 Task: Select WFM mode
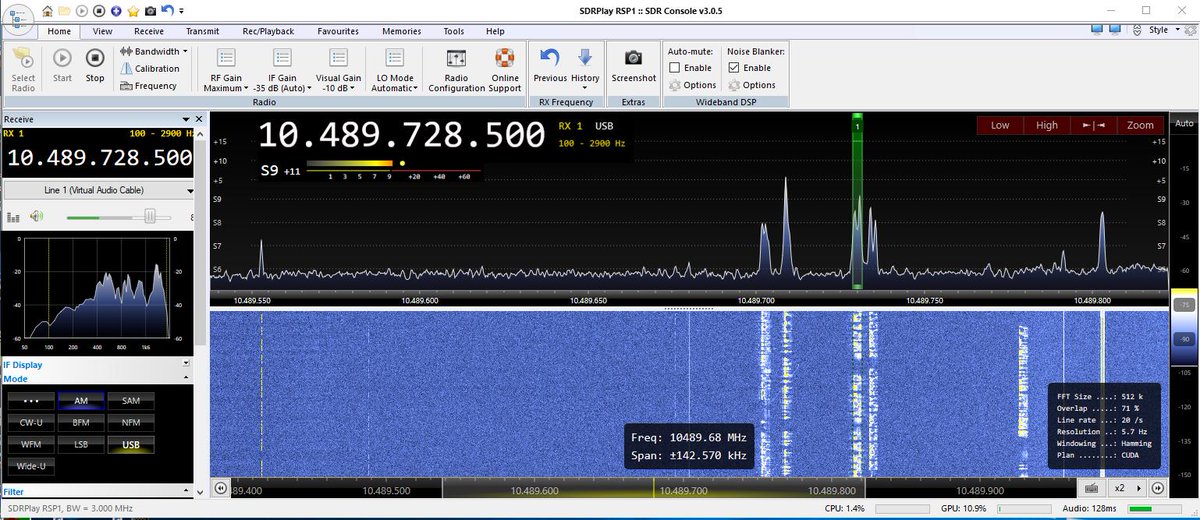click(x=31, y=444)
